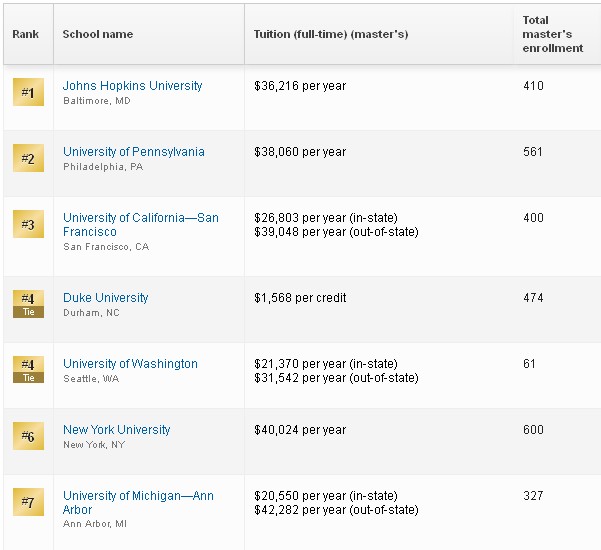The height and width of the screenshot is (550, 601).
Task: Select $31,542 per year (out-of-state) text
Action: coord(336,378)
